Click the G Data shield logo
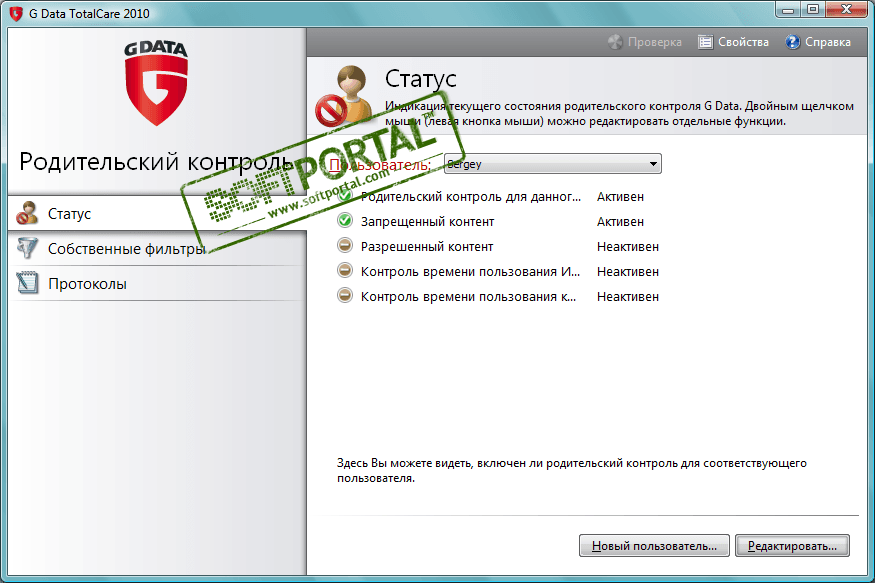The height and width of the screenshot is (583, 875). pos(156,83)
